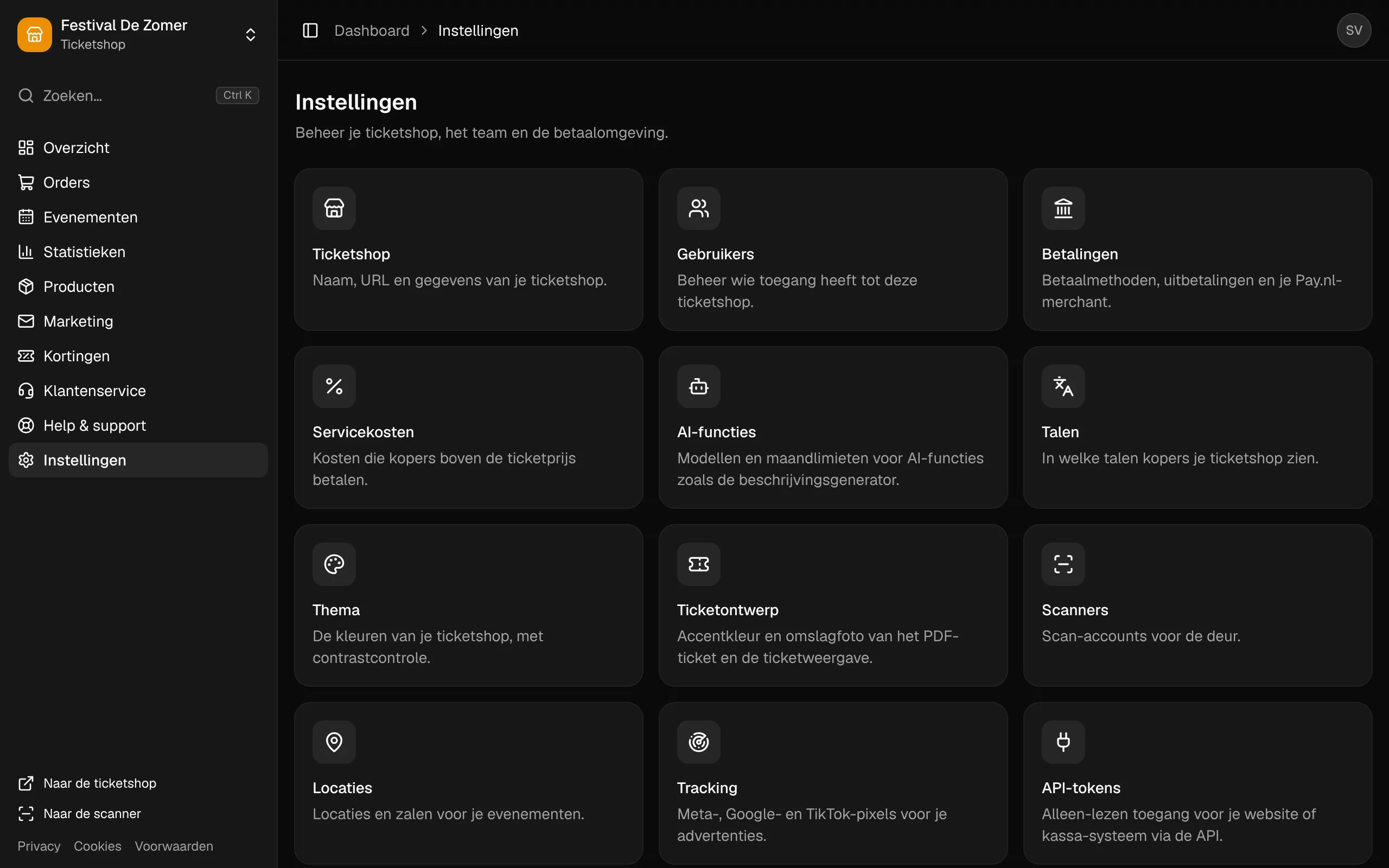Click the Klantenservice headset icon
Image resolution: width=1389 pixels, height=868 pixels.
coord(26,391)
